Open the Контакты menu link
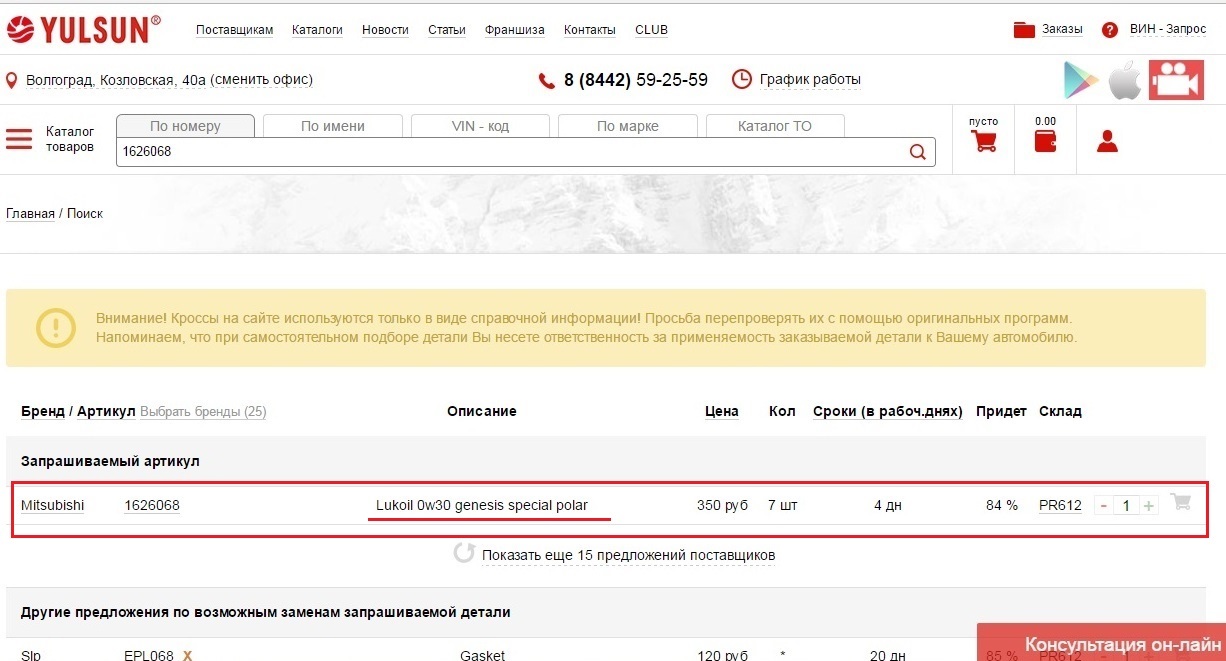The height and width of the screenshot is (661, 1226). point(590,30)
